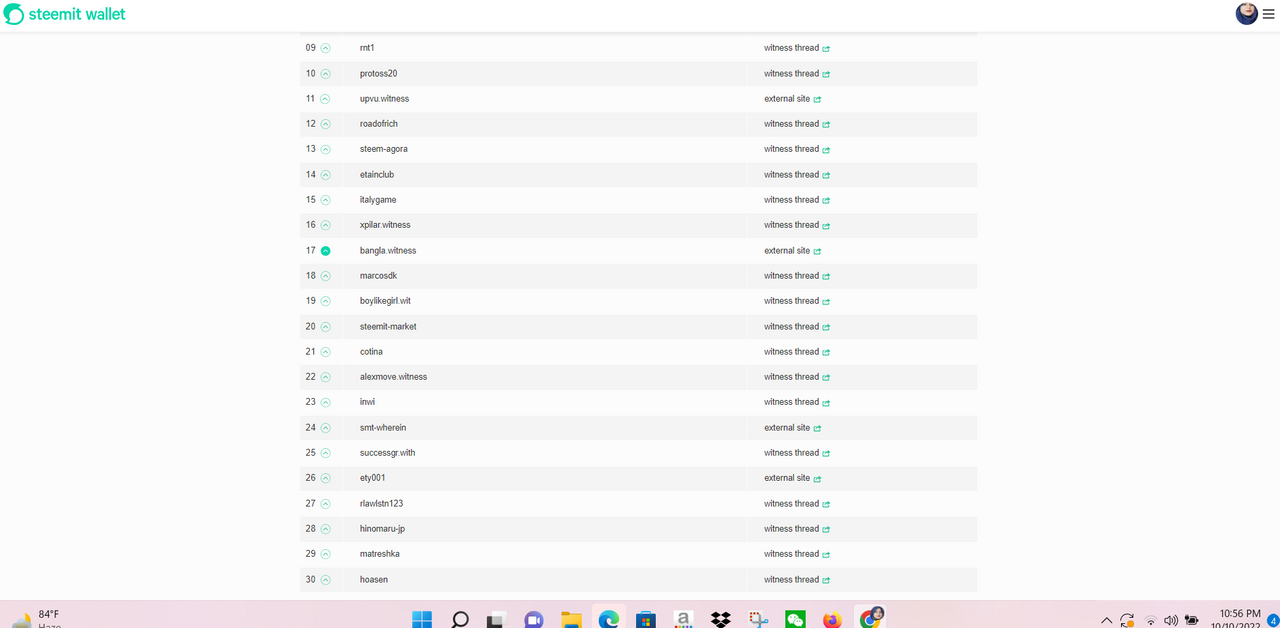Click external-link icon beside cotina witness thread
This screenshot has width=1280, height=628.
point(826,352)
